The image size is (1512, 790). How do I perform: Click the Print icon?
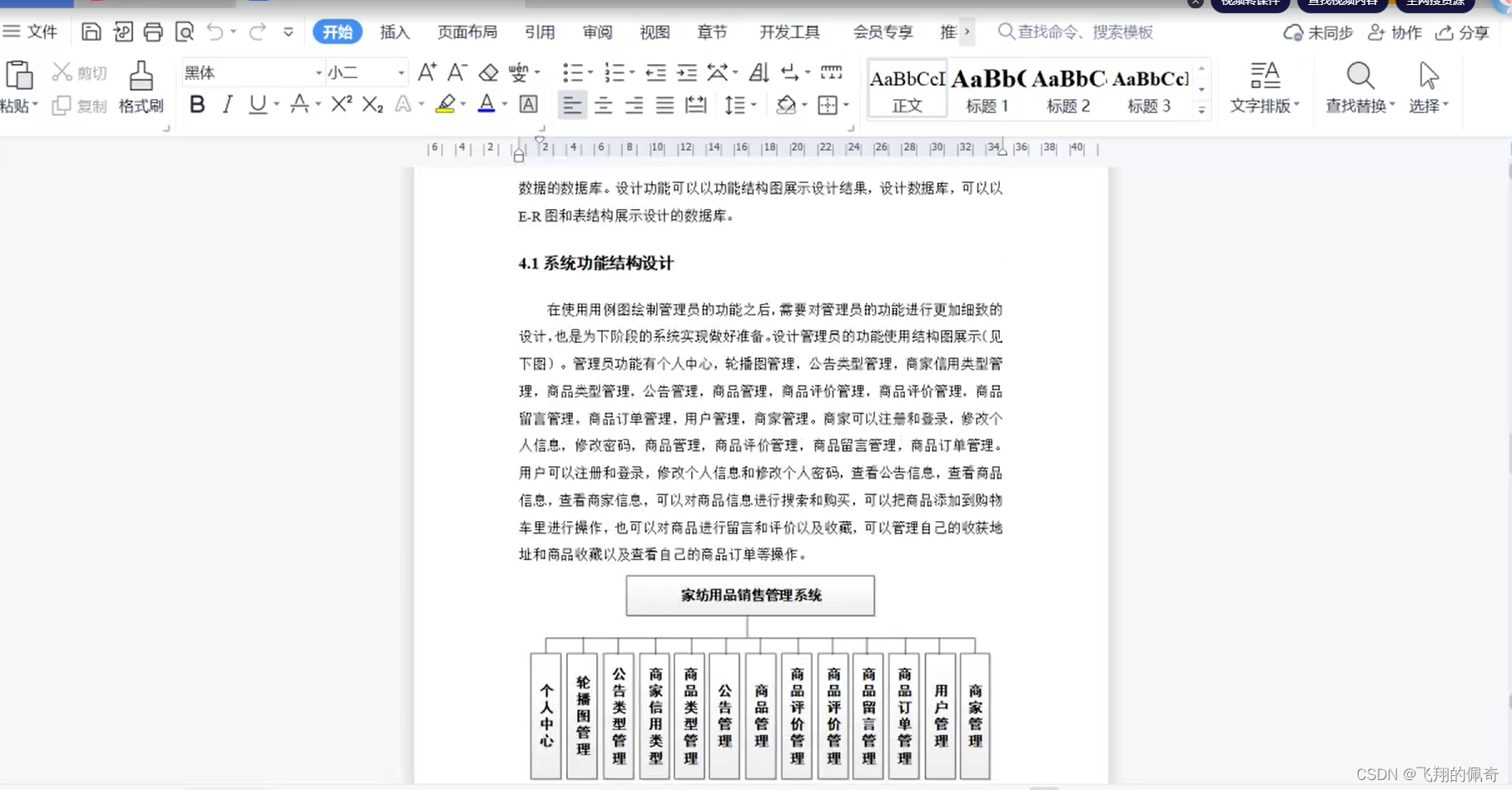(x=153, y=32)
